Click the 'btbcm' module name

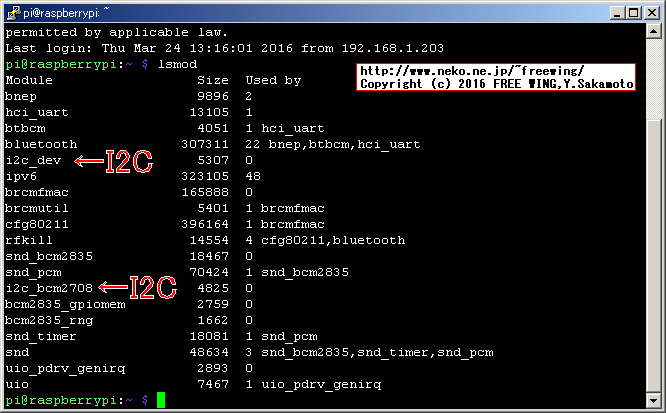tap(25, 128)
